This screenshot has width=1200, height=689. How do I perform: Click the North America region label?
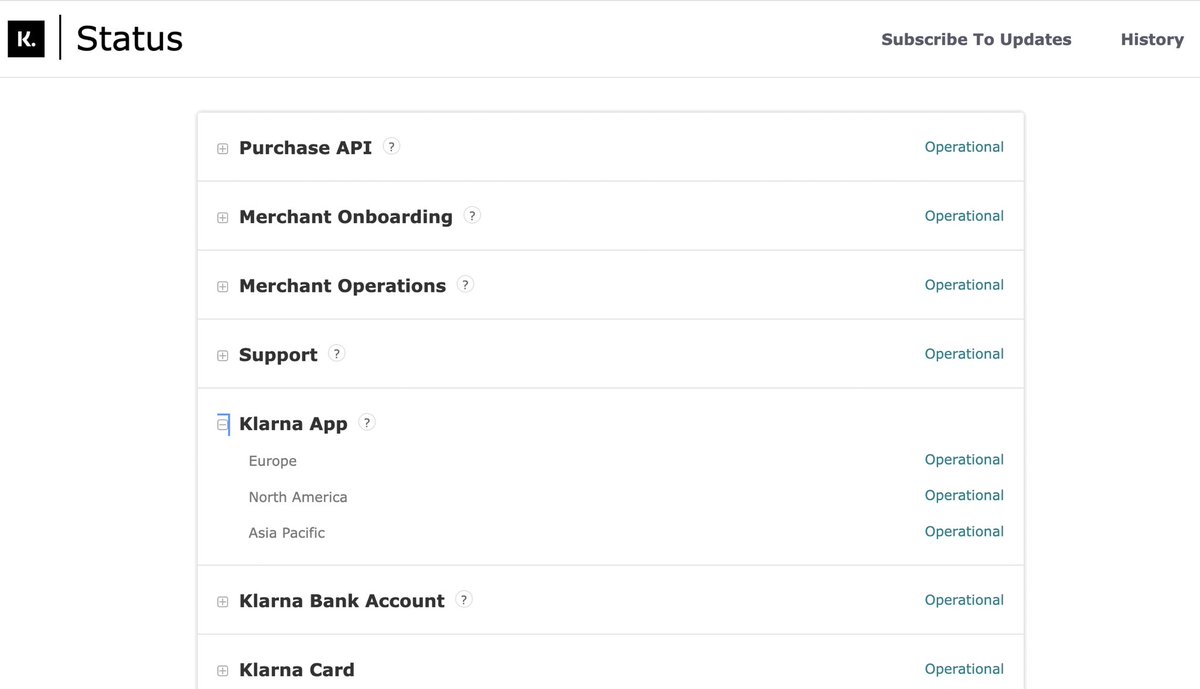click(298, 497)
